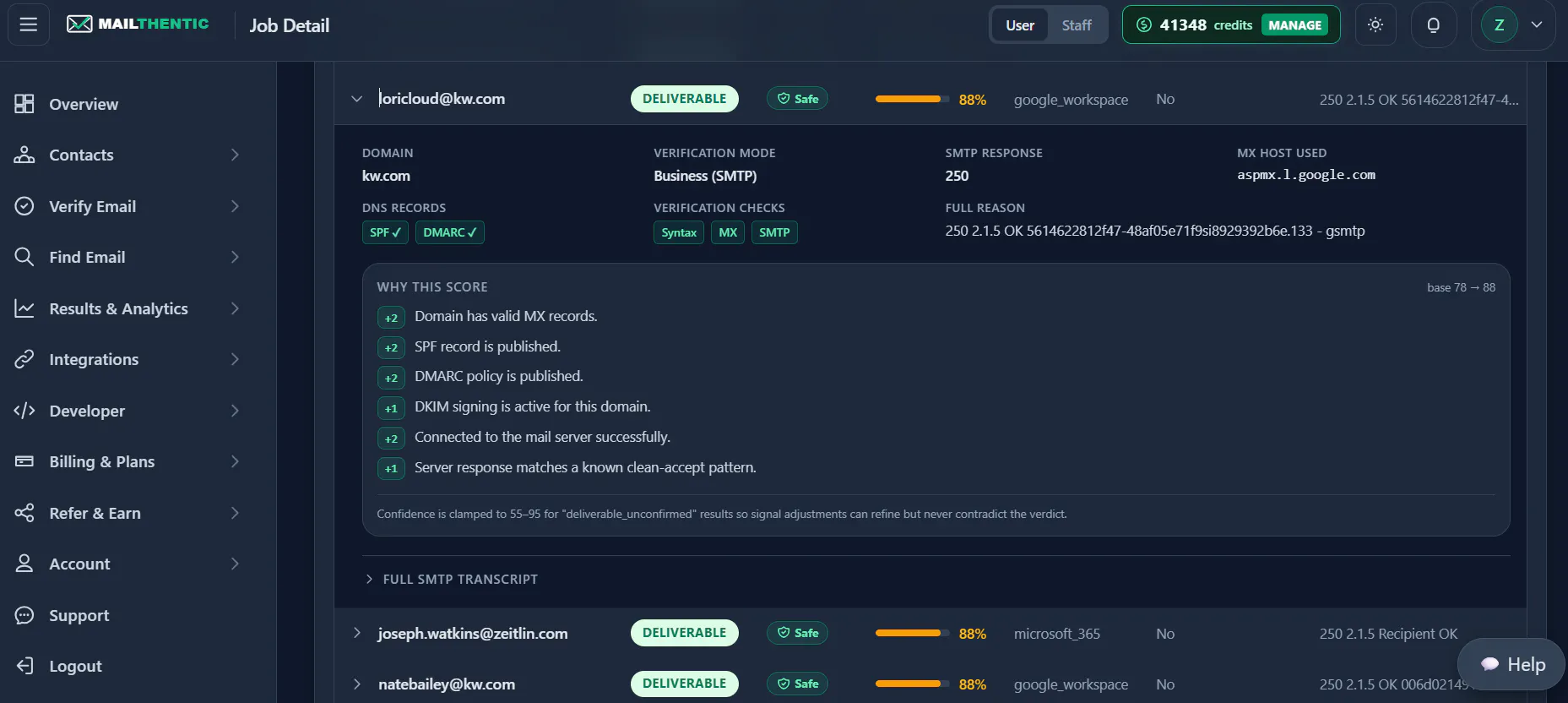Click the Billing & Plans card icon
The image size is (1568, 703).
(24, 461)
